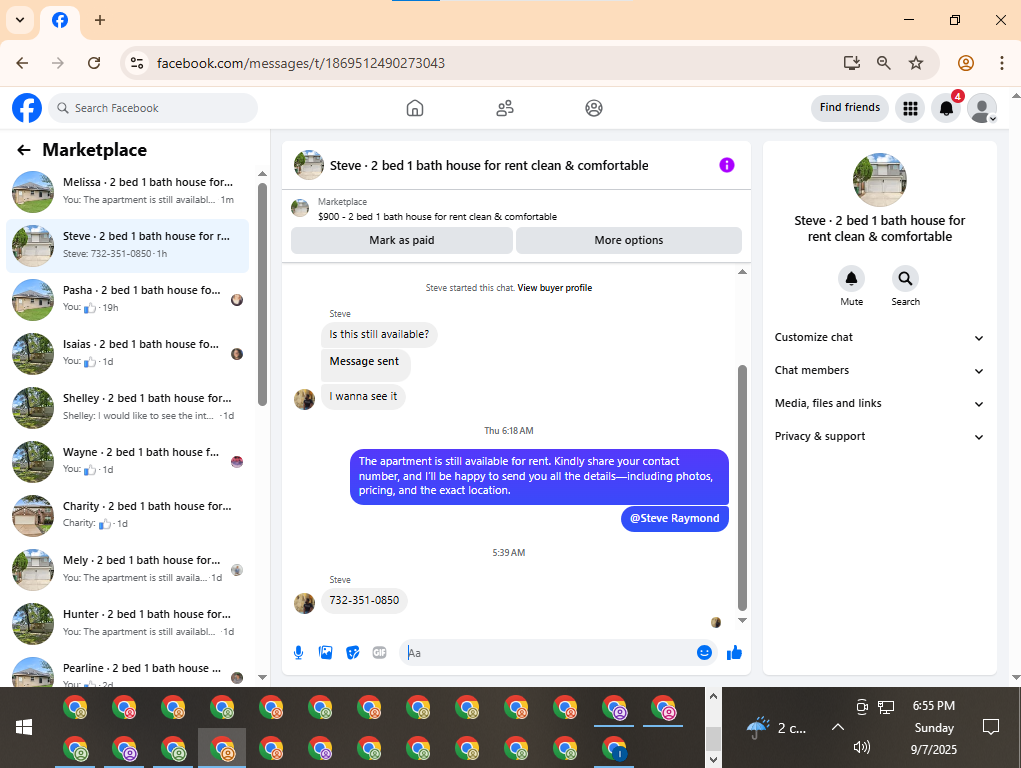Viewport: 1021px width, 768px height.
Task: Open the Windows notification center
Action: point(990,727)
